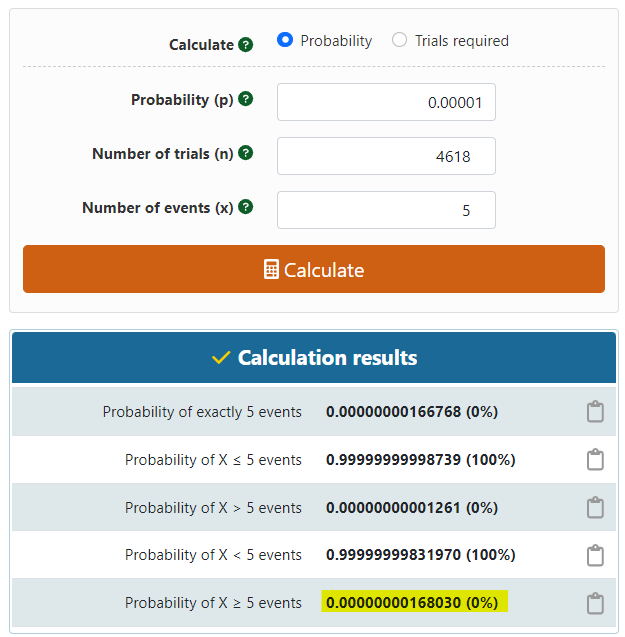Click the value 0.0000000001261 (0%)
Screen dimensions: 625x637
412,508
